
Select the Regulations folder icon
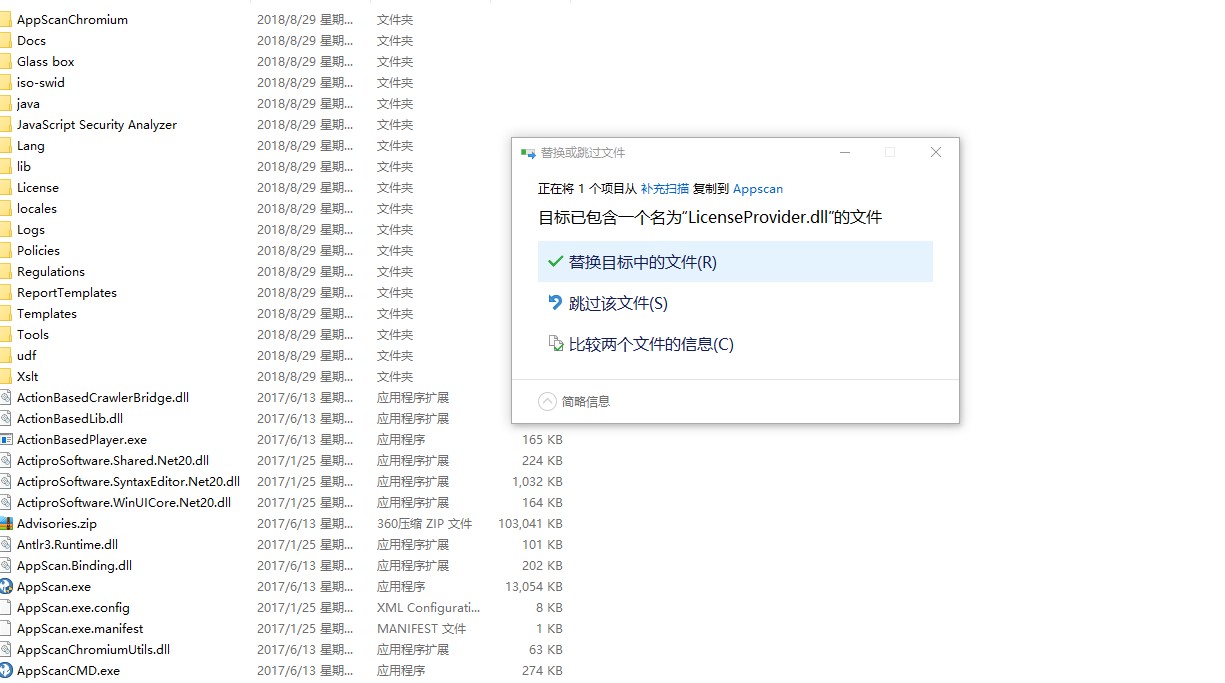click(x=5, y=271)
